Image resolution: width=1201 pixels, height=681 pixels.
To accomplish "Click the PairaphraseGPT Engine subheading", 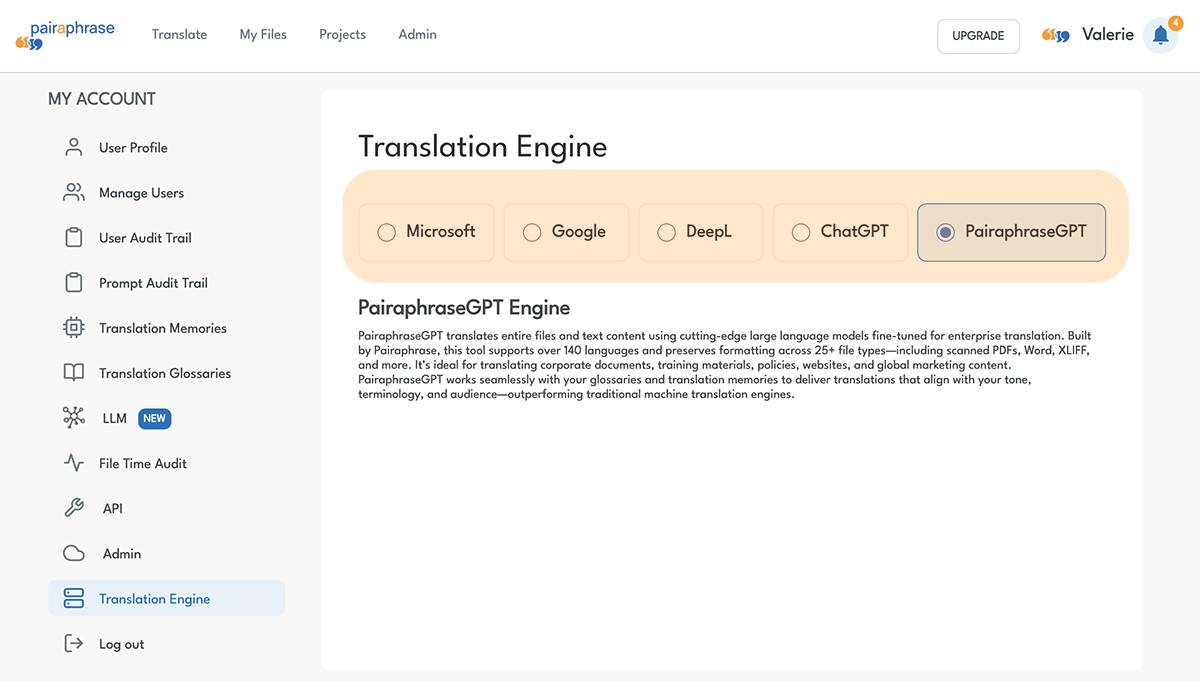I will point(464,307).
